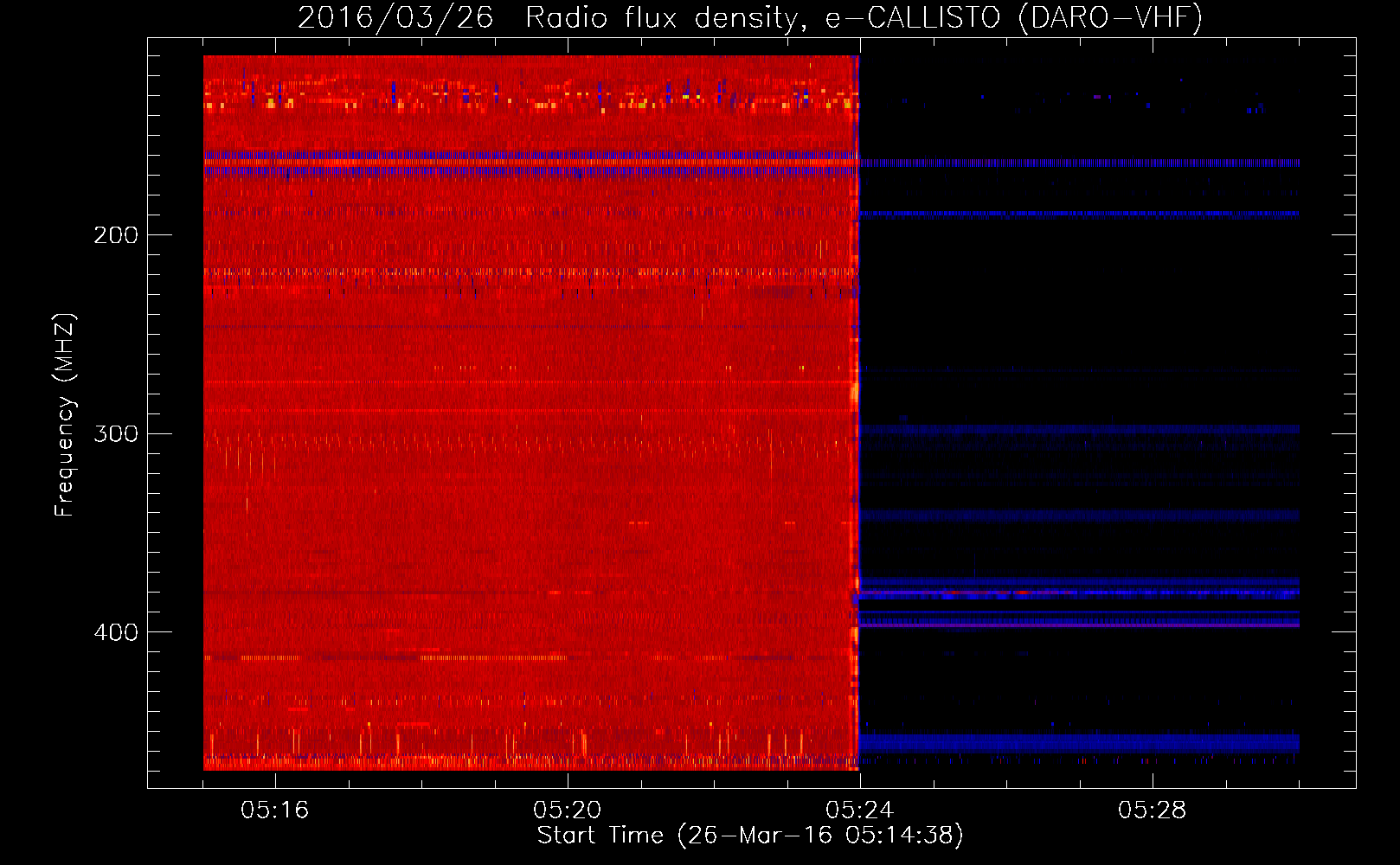Click the 200 frequency tick label
Image resolution: width=1400 pixels, height=865 pixels.
(116, 235)
